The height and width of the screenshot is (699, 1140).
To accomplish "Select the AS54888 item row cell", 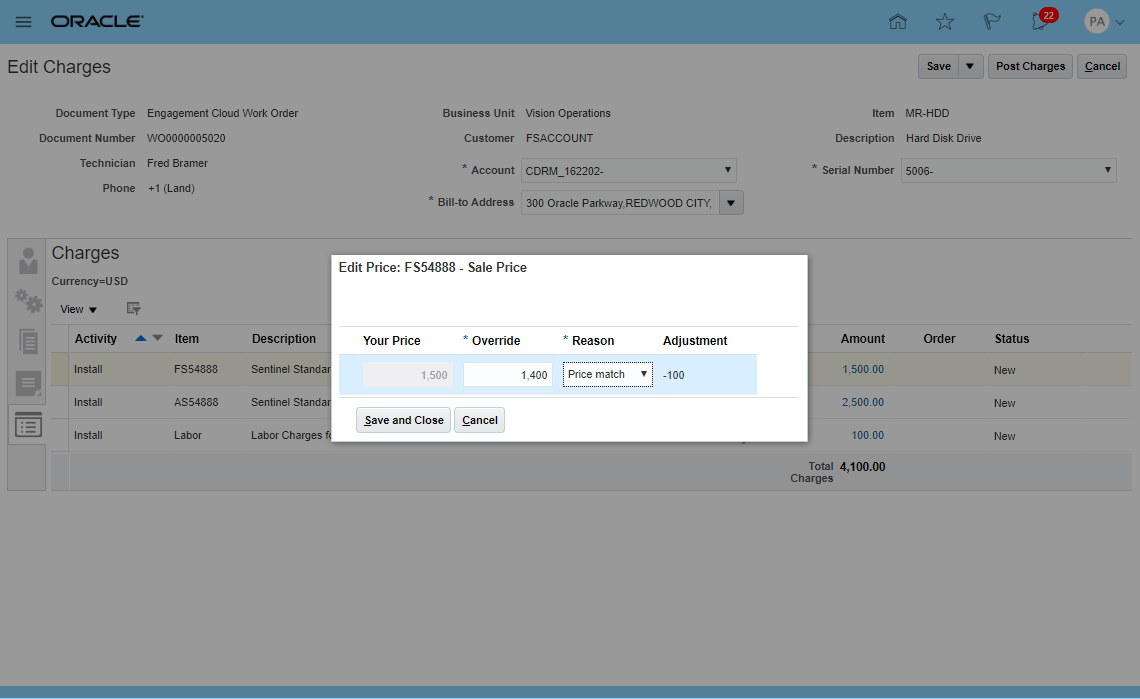I will coord(196,402).
